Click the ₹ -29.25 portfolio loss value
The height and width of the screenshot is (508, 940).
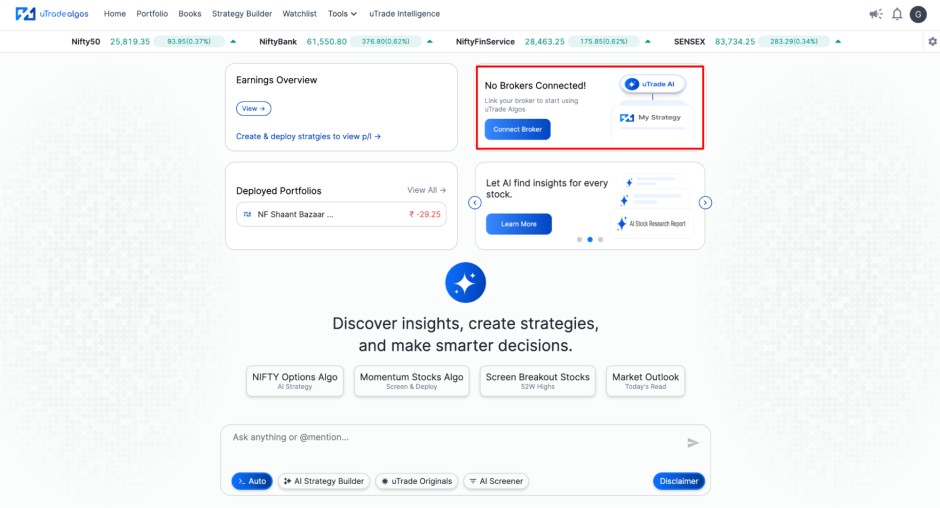coord(425,214)
